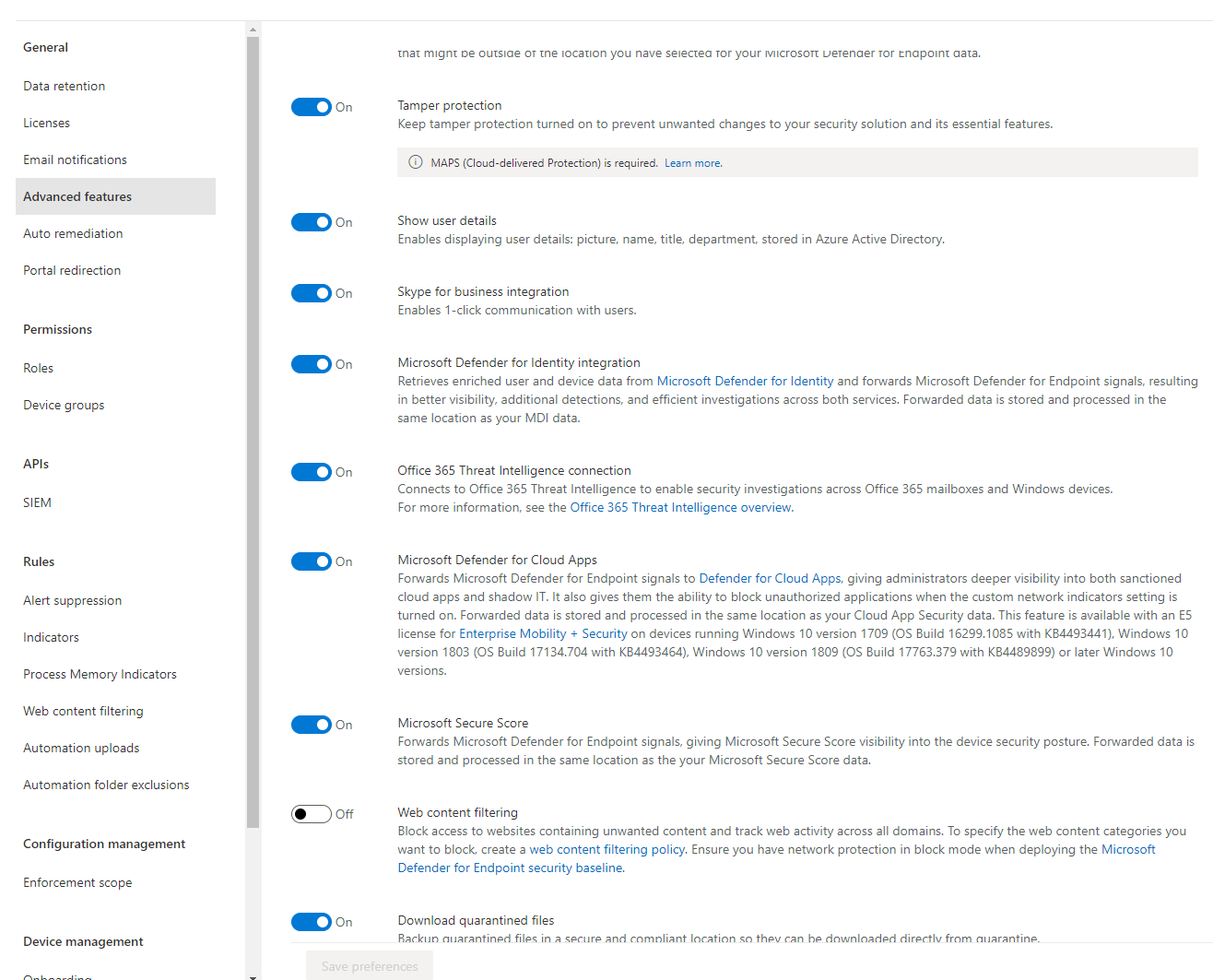The height and width of the screenshot is (980, 1213).
Task: Open the Office 365 Threat Intelligence overview link
Action: point(680,507)
